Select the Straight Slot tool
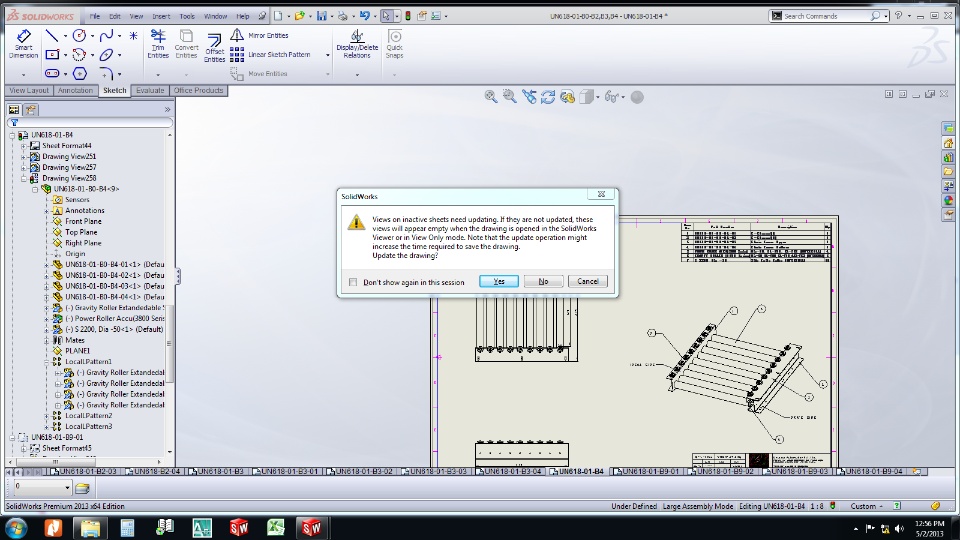The width and height of the screenshot is (960, 540). pyautogui.click(x=53, y=73)
